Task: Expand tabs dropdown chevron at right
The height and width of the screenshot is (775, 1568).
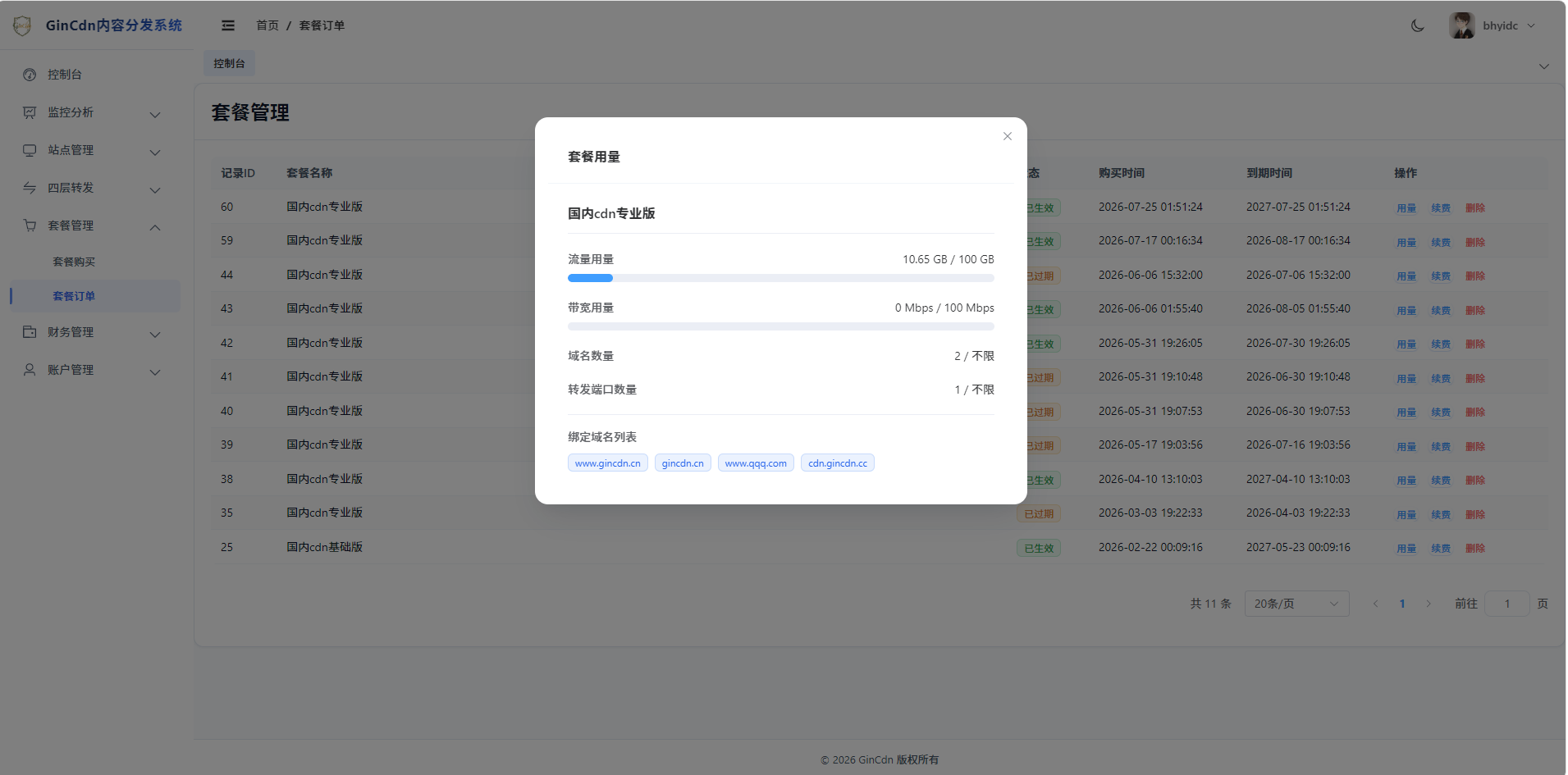Action: [1543, 66]
